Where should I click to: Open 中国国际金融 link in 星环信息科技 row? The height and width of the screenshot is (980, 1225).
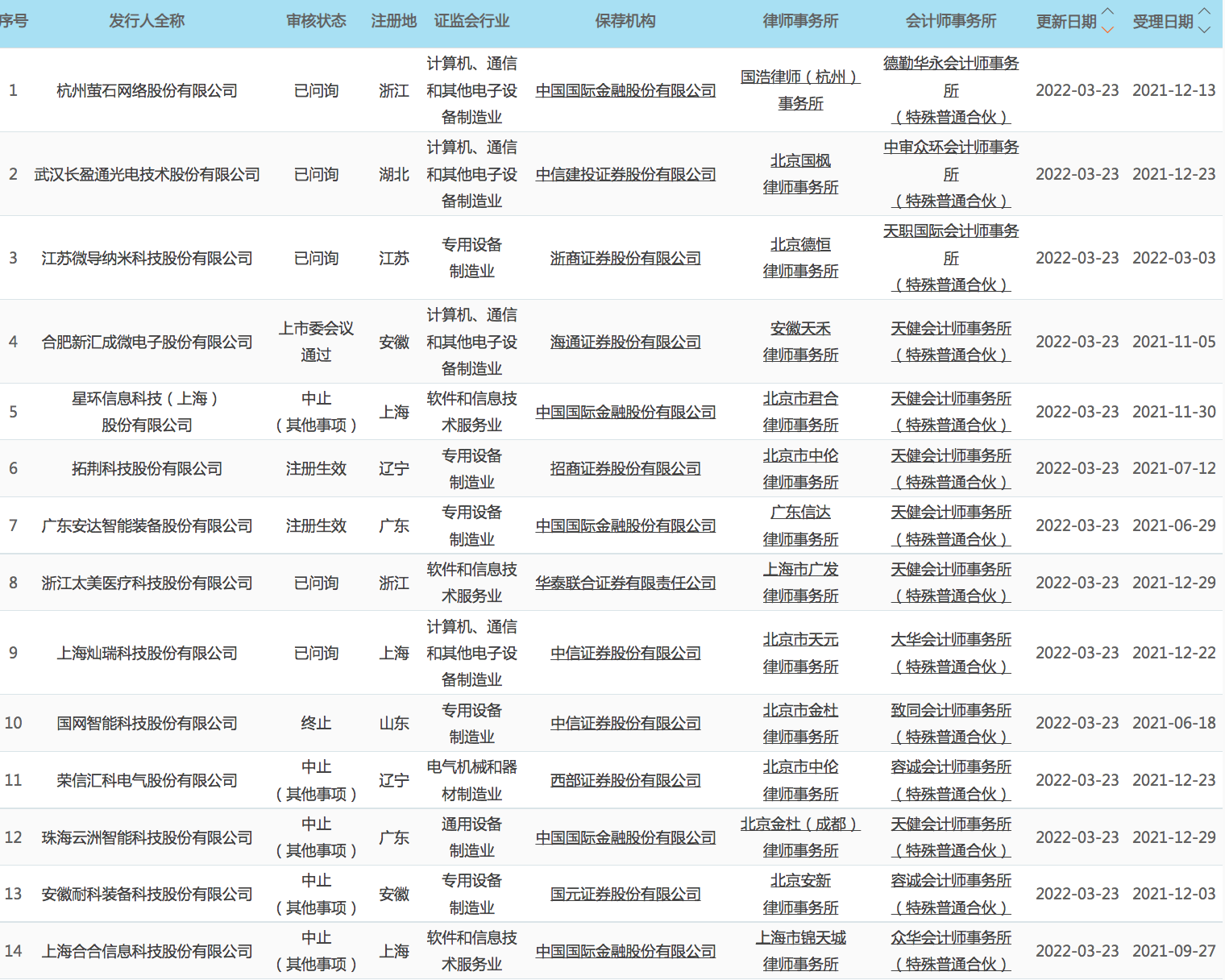coord(625,412)
